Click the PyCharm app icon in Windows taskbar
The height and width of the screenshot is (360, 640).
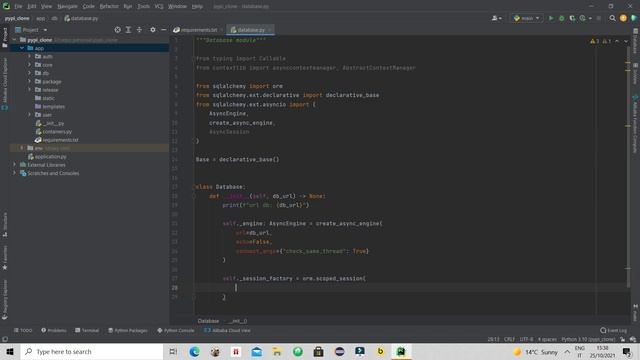(401, 351)
